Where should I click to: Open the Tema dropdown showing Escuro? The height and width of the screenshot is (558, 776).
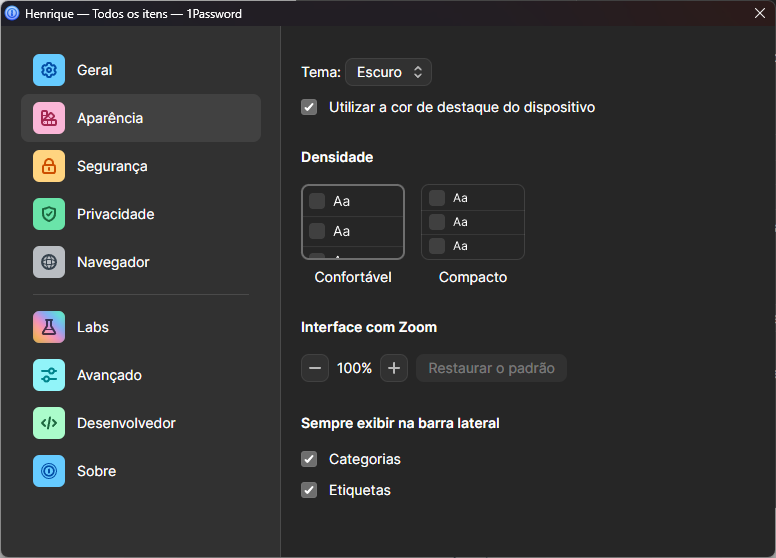tap(388, 72)
